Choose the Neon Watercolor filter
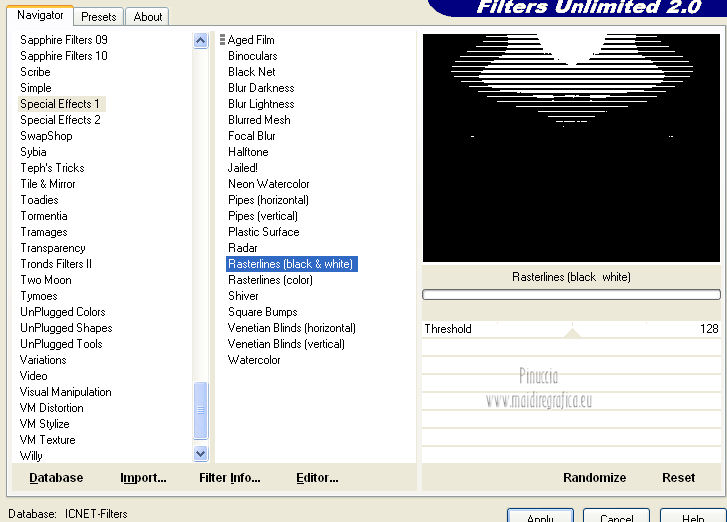The height and width of the screenshot is (522, 727). pyautogui.click(x=268, y=184)
